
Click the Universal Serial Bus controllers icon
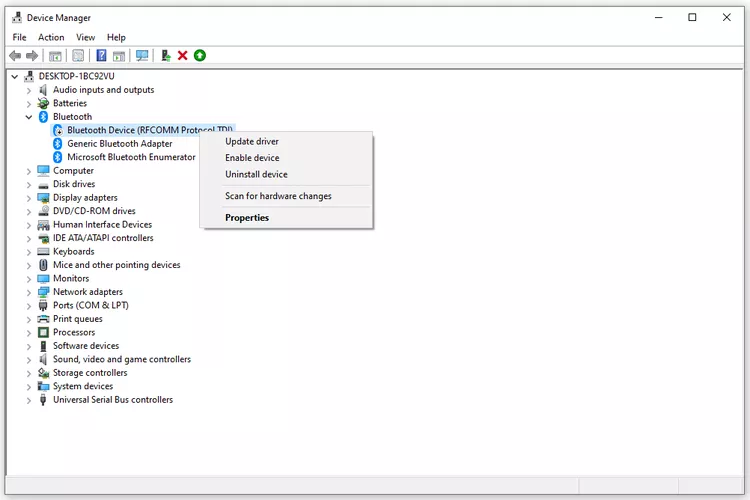tap(43, 400)
